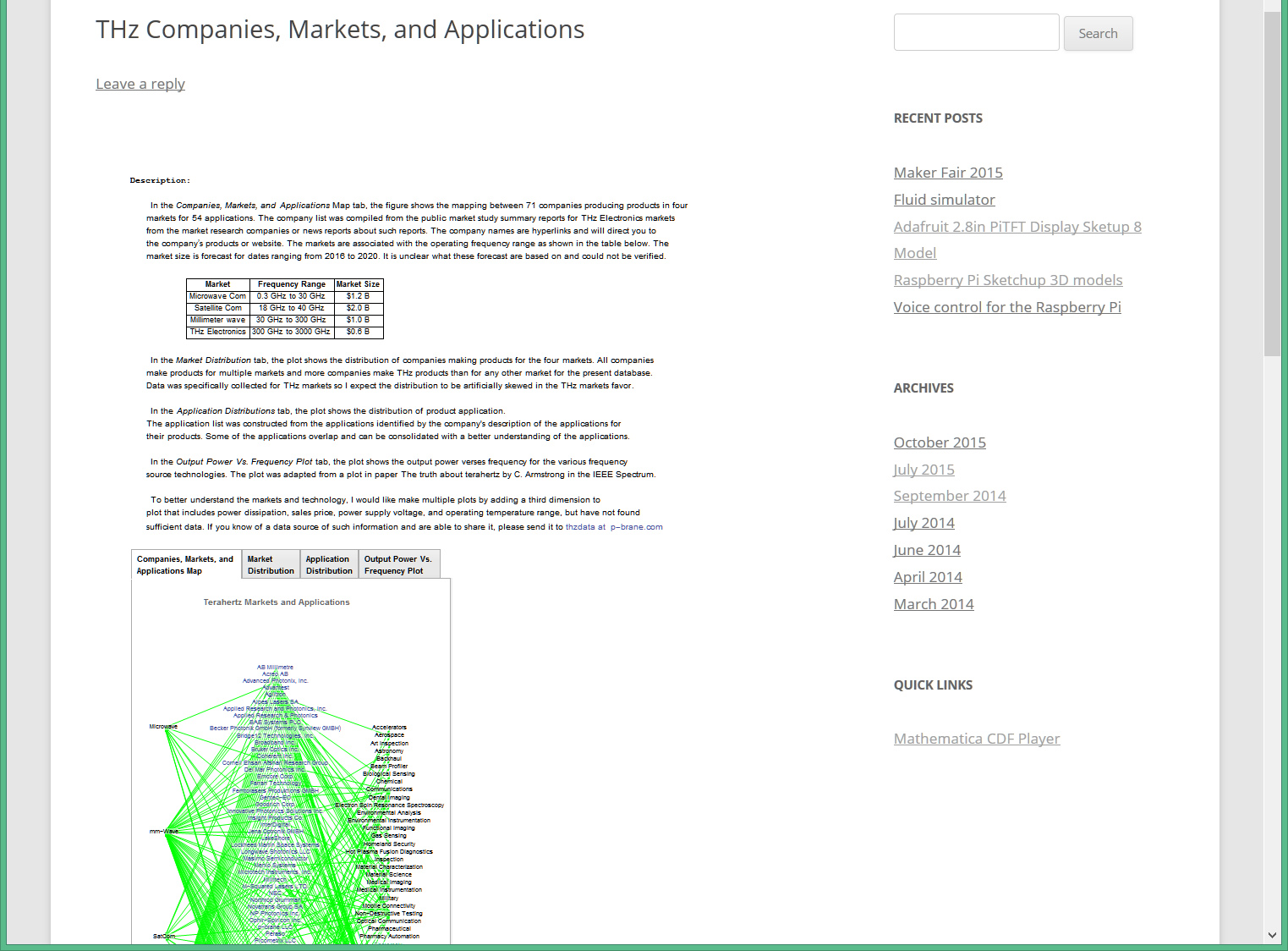The height and width of the screenshot is (951, 1288).
Task: Open the Leave a reply link
Action: [140, 84]
